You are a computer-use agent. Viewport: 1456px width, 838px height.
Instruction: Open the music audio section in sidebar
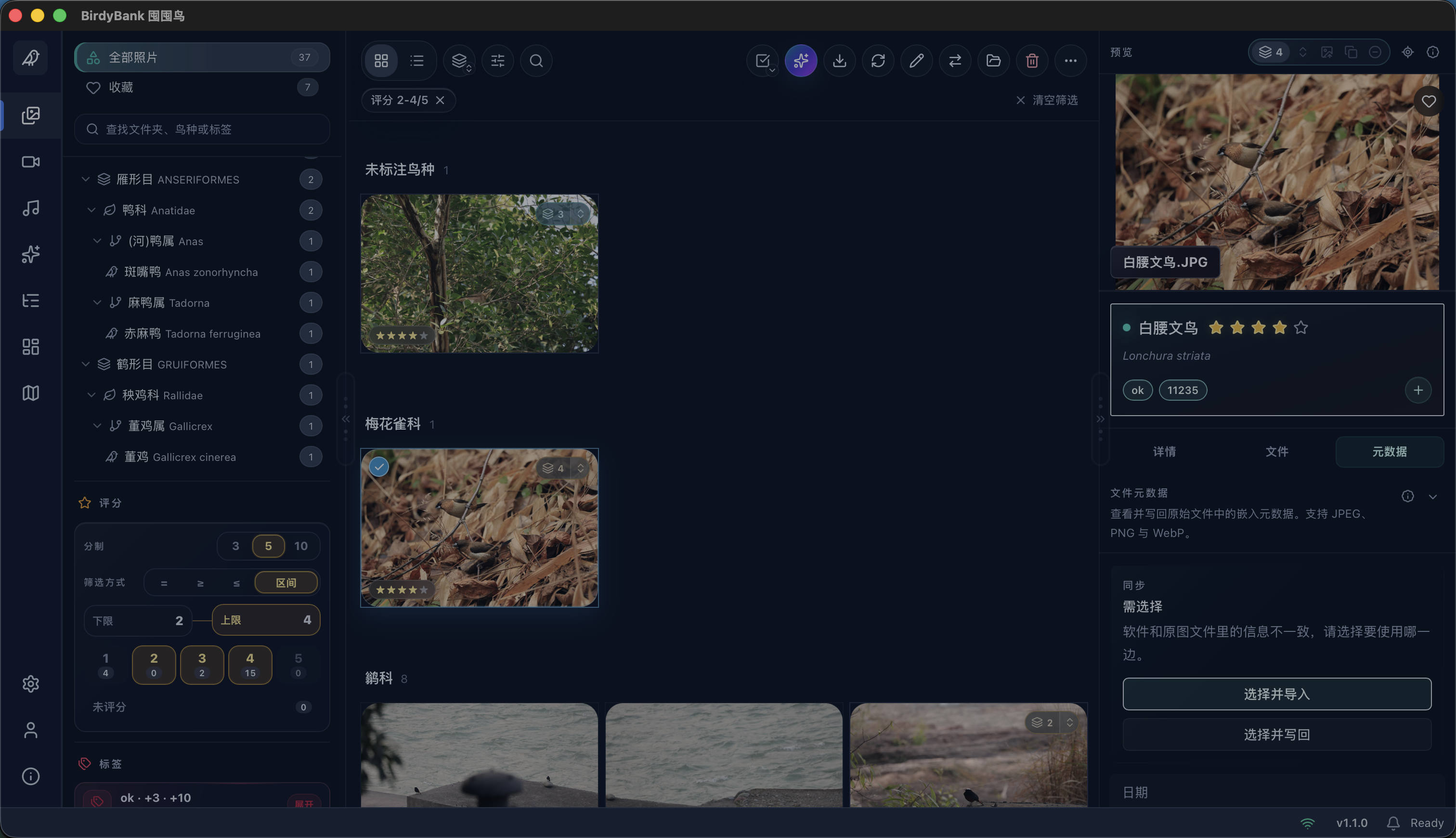coord(30,208)
